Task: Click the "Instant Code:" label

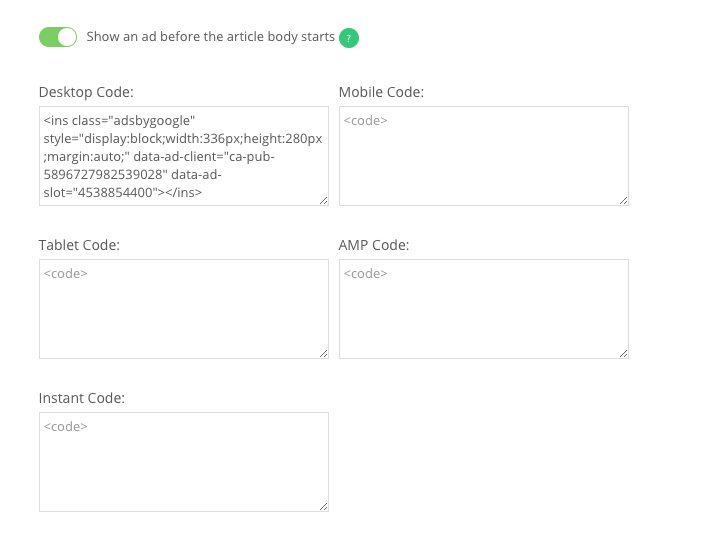Action: point(82,398)
